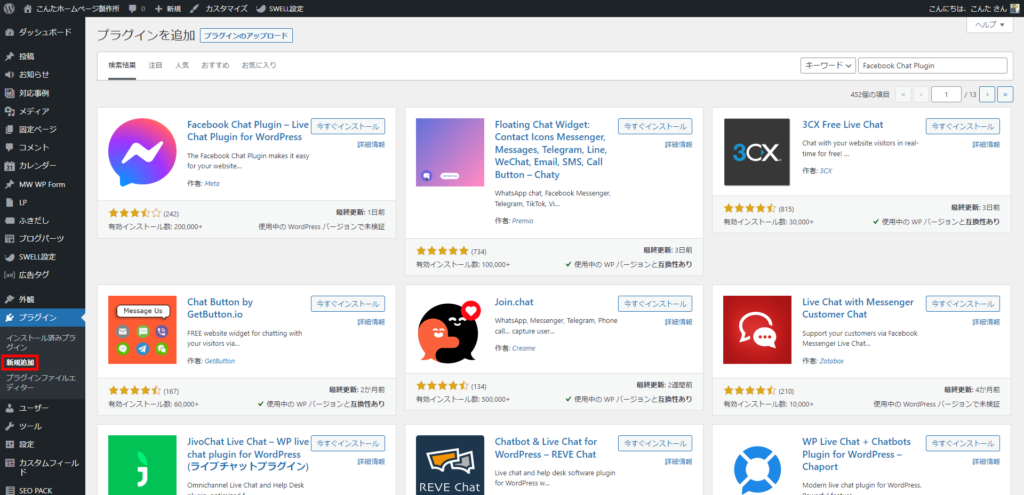
Task: Open ユーザー menu in sidebar
Action: 42,408
